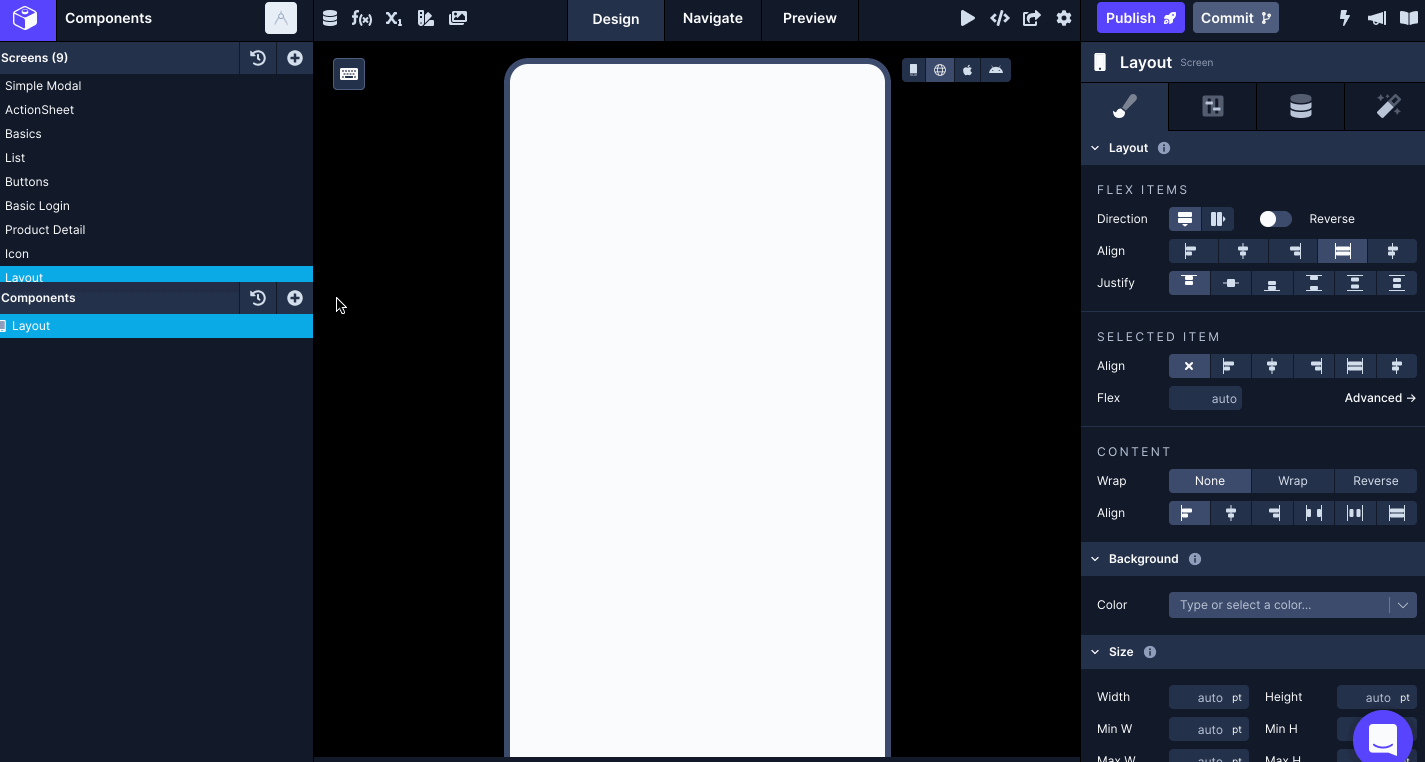The image size is (1425, 762).
Task: Click the Draftbit logo home icon
Action: [x=25, y=18]
